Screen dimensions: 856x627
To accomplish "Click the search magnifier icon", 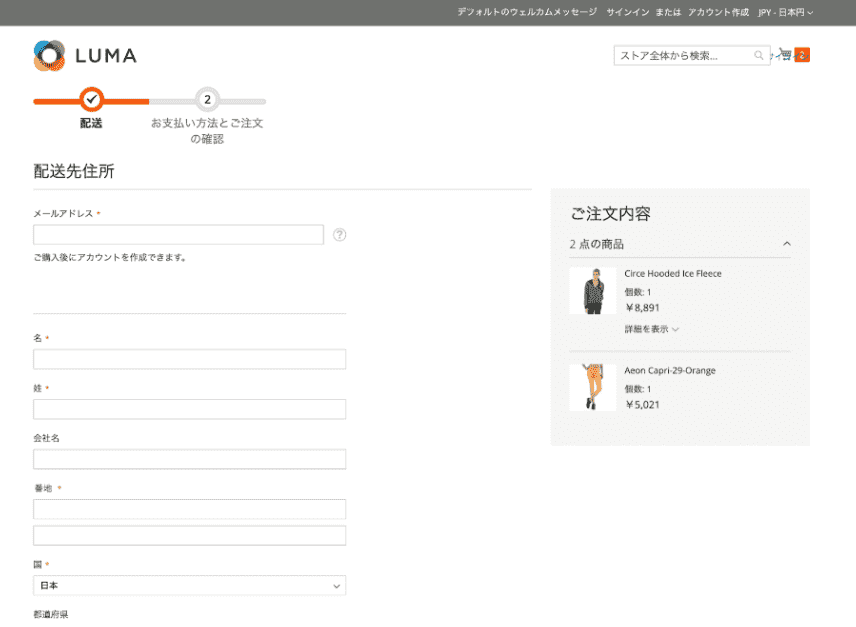I will point(759,54).
